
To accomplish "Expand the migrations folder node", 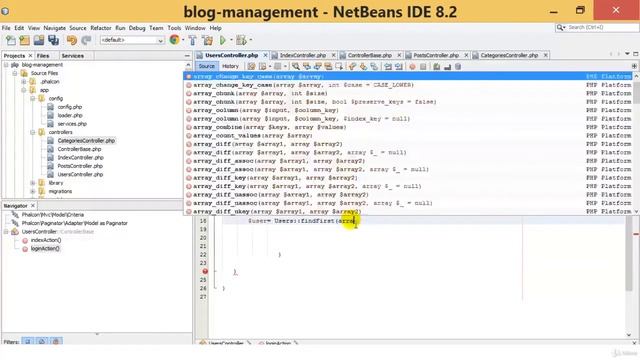I will coord(33,191).
